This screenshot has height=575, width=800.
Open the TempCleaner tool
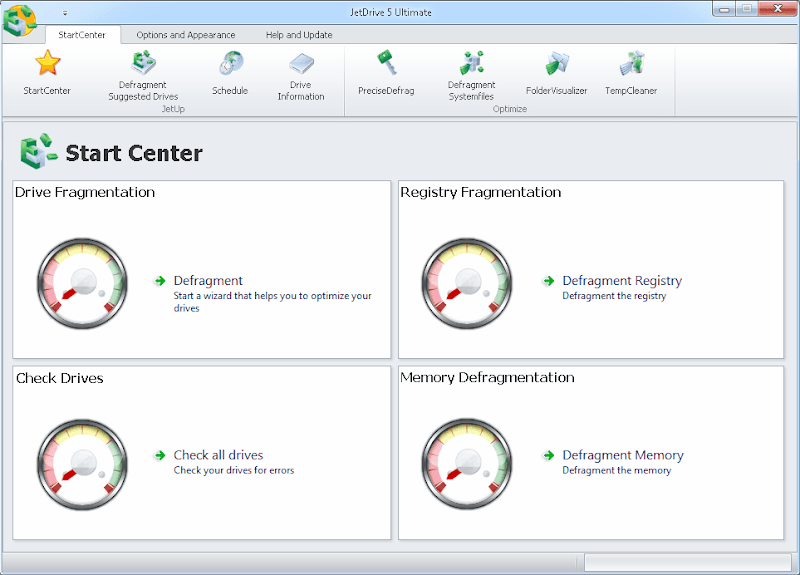pos(631,64)
